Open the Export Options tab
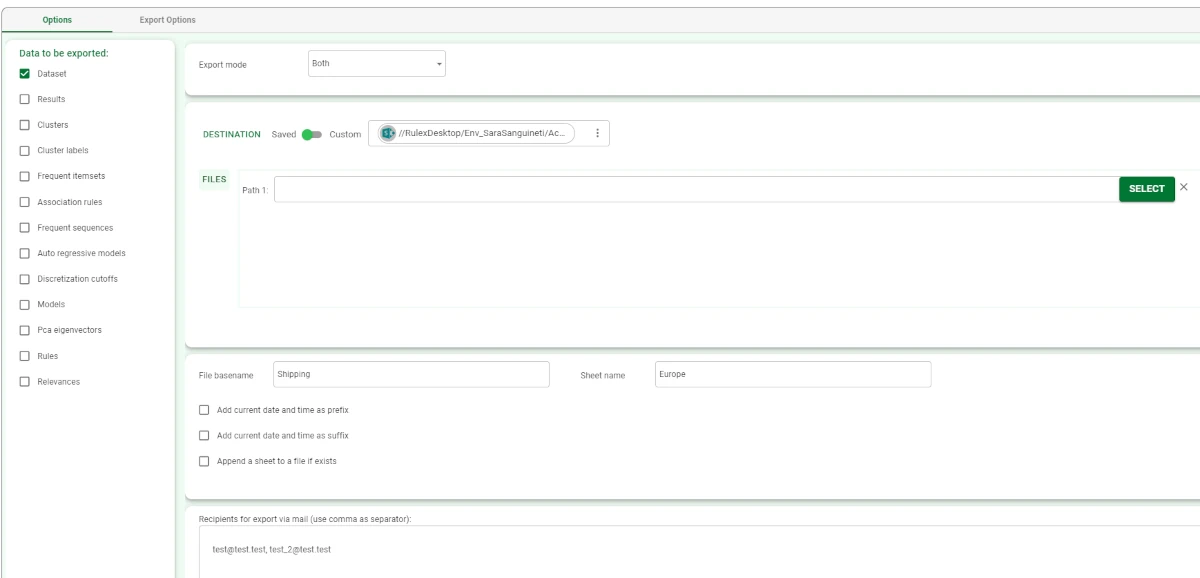This screenshot has height=578, width=1200. pyautogui.click(x=167, y=20)
